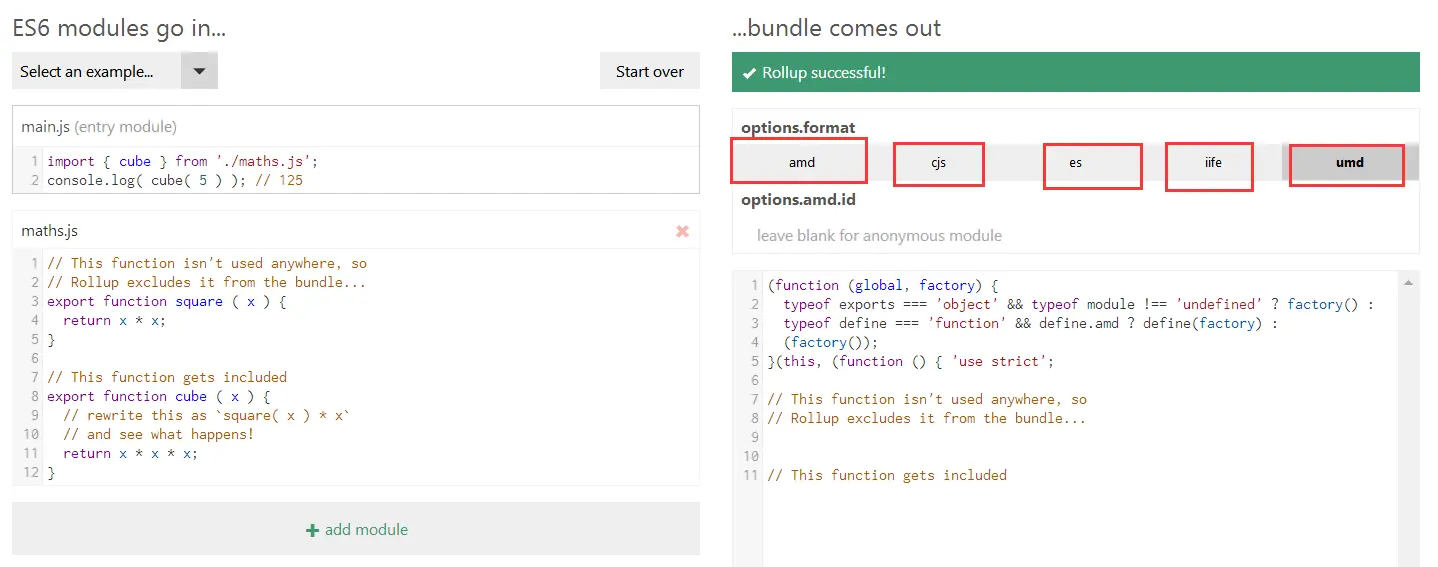
Task: Click the add module button
Action: pyautogui.click(x=356, y=529)
